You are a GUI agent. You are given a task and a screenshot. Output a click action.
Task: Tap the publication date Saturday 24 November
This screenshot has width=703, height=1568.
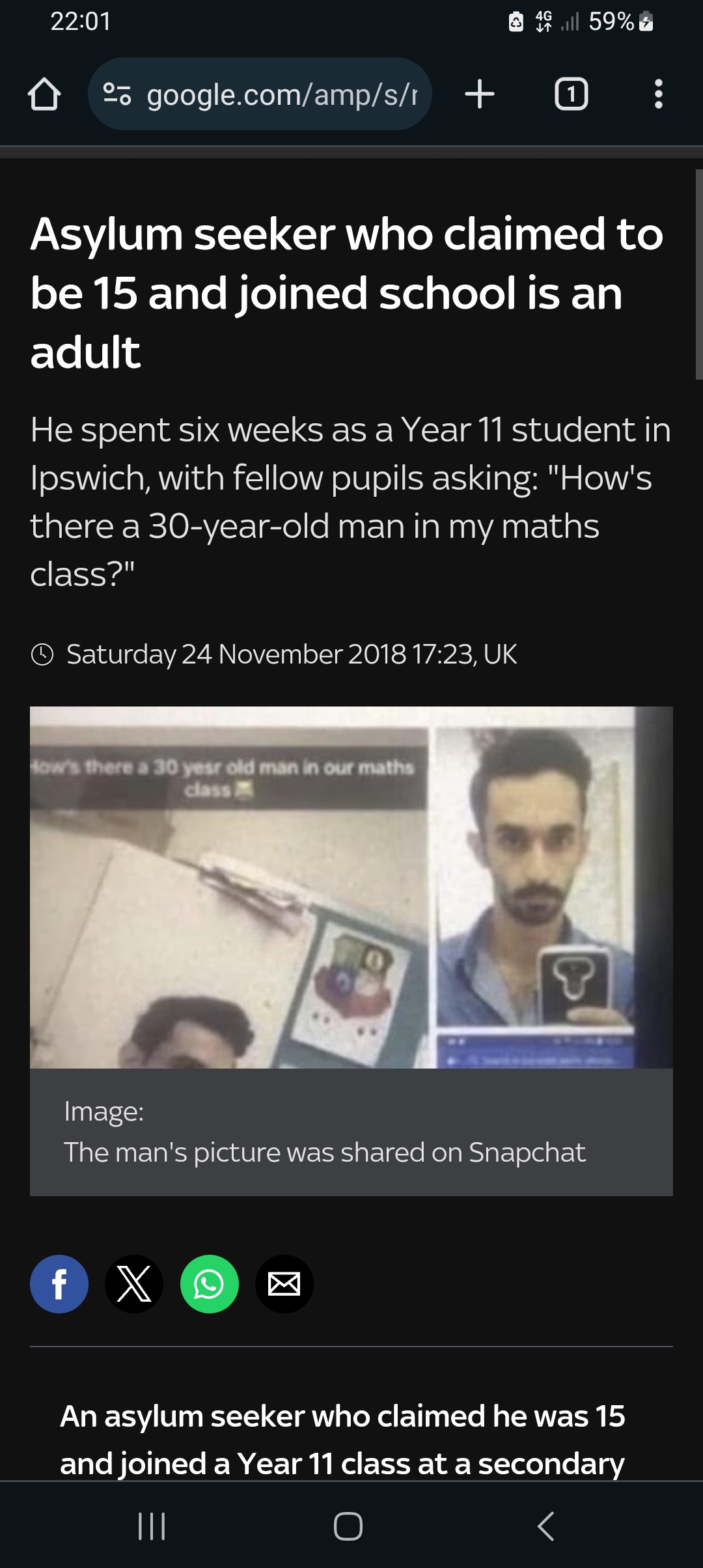[292, 654]
